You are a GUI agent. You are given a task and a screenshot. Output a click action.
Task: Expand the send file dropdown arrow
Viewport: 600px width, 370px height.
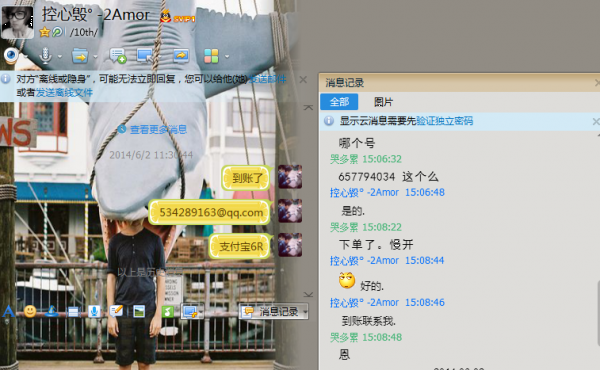95,57
